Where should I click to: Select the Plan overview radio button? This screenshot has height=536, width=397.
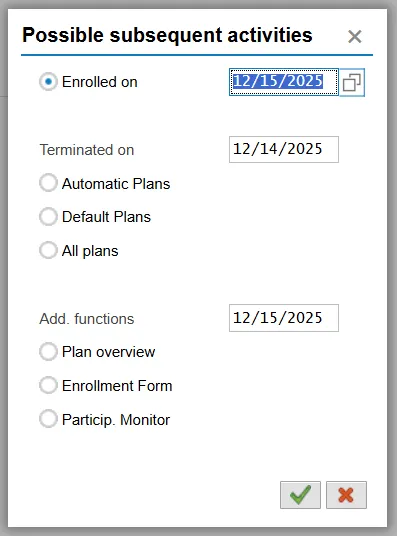pos(48,352)
